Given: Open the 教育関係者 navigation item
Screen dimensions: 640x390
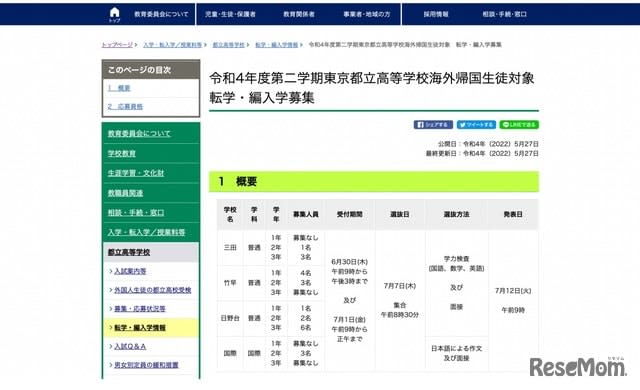Looking at the screenshot, I should coord(299,14).
